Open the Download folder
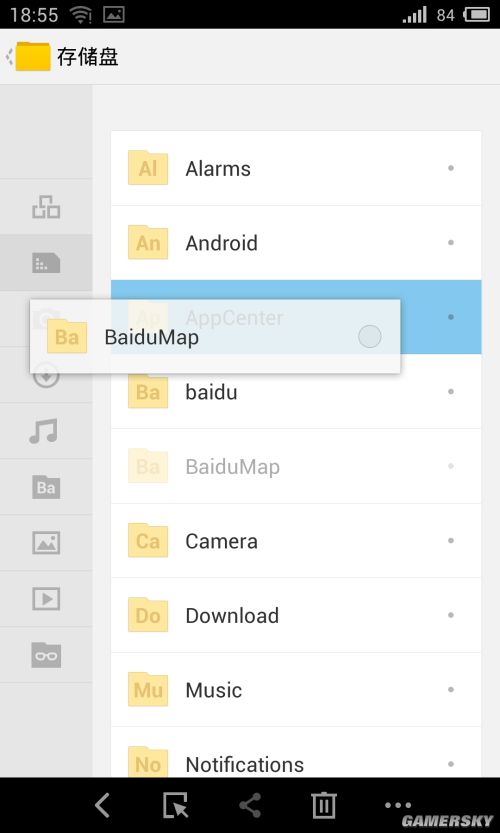The height and width of the screenshot is (833, 500). pyautogui.click(x=296, y=615)
